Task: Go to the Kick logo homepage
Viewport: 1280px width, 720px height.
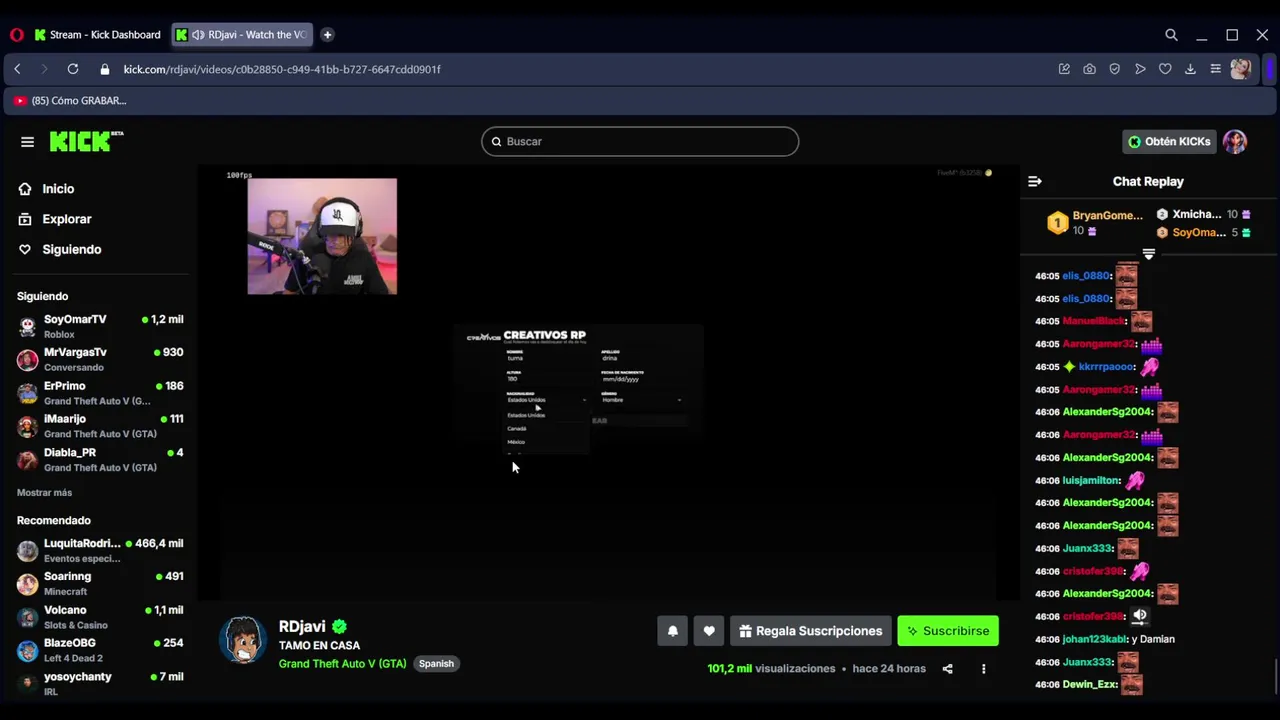Action: click(86, 141)
